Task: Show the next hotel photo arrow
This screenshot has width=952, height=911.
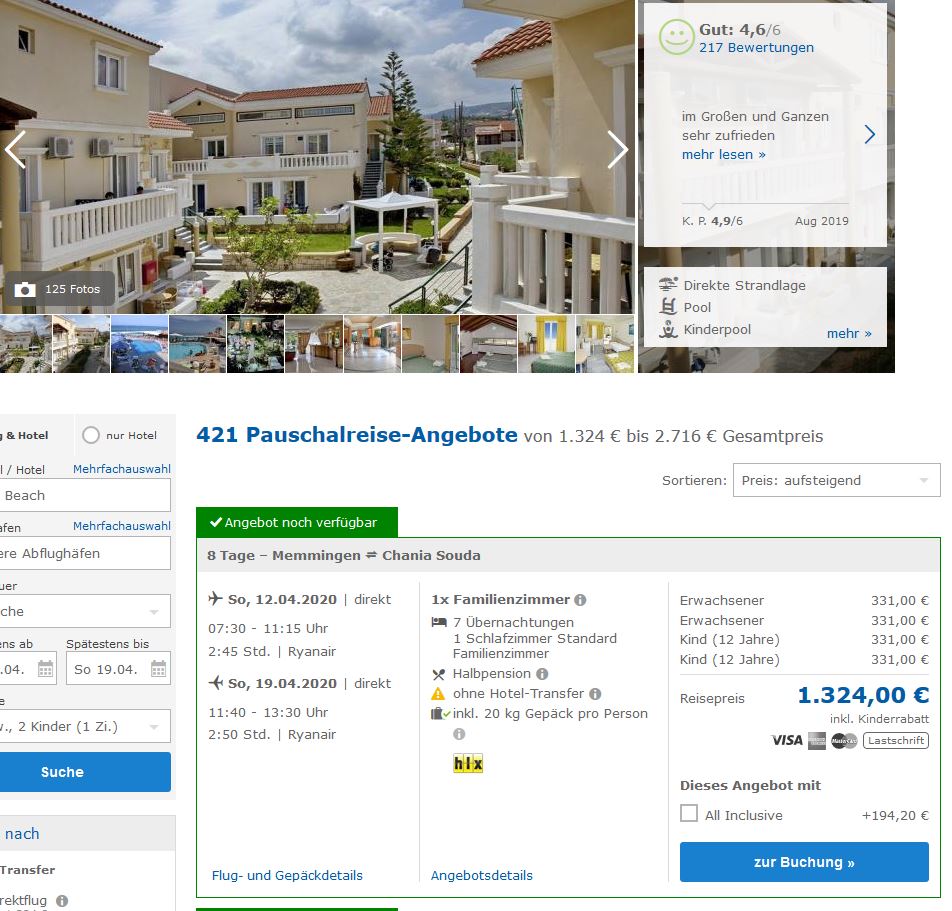Action: [617, 149]
